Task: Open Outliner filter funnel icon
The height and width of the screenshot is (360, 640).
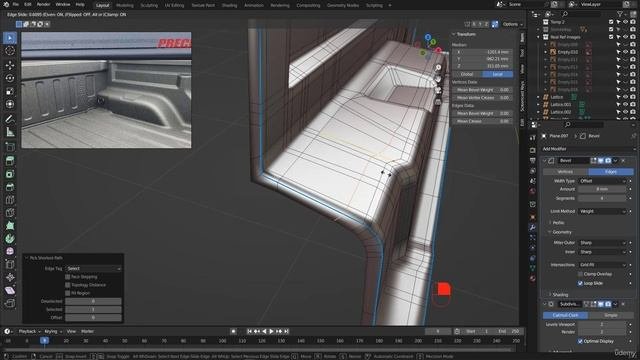Action: (620, 14)
